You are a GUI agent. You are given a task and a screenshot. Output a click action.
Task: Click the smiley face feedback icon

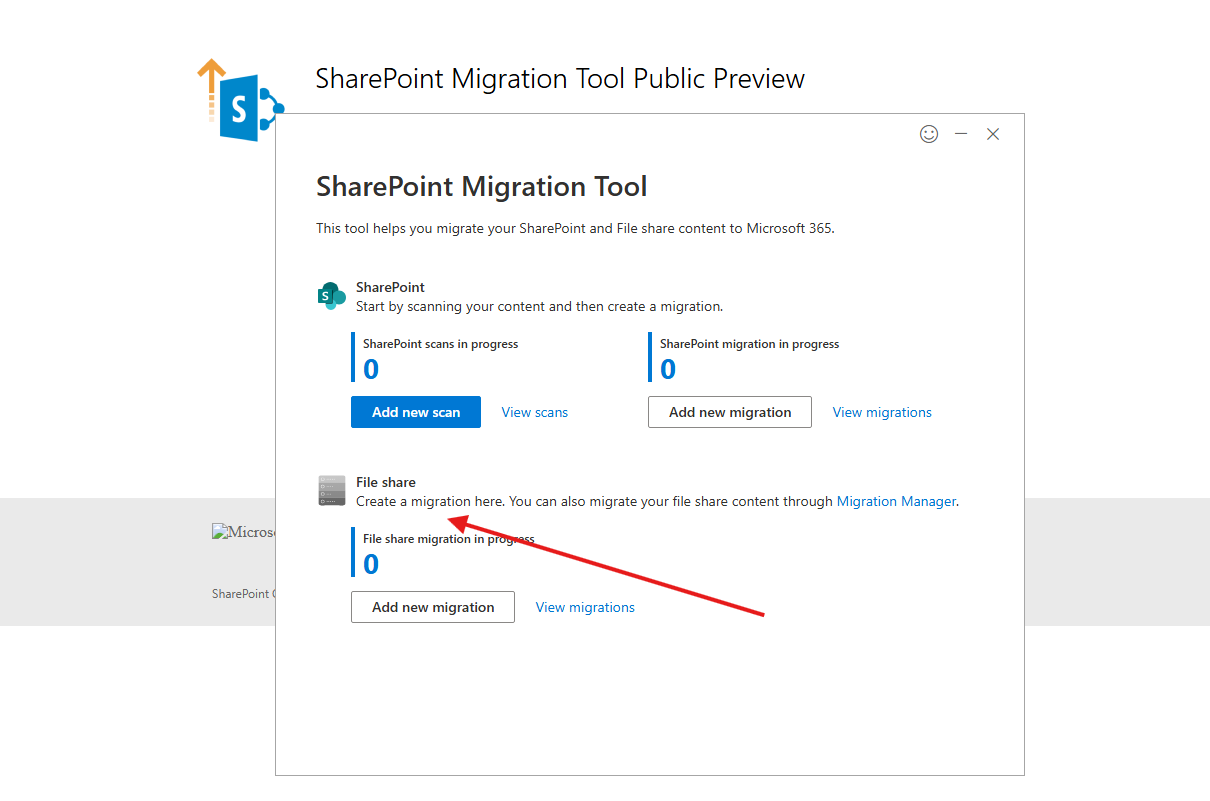tap(929, 134)
